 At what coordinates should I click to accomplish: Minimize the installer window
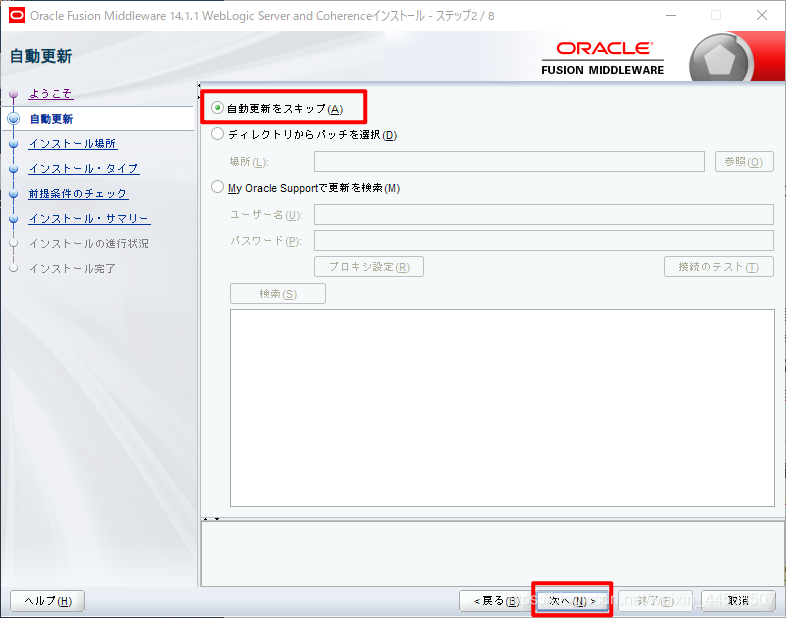tap(671, 16)
